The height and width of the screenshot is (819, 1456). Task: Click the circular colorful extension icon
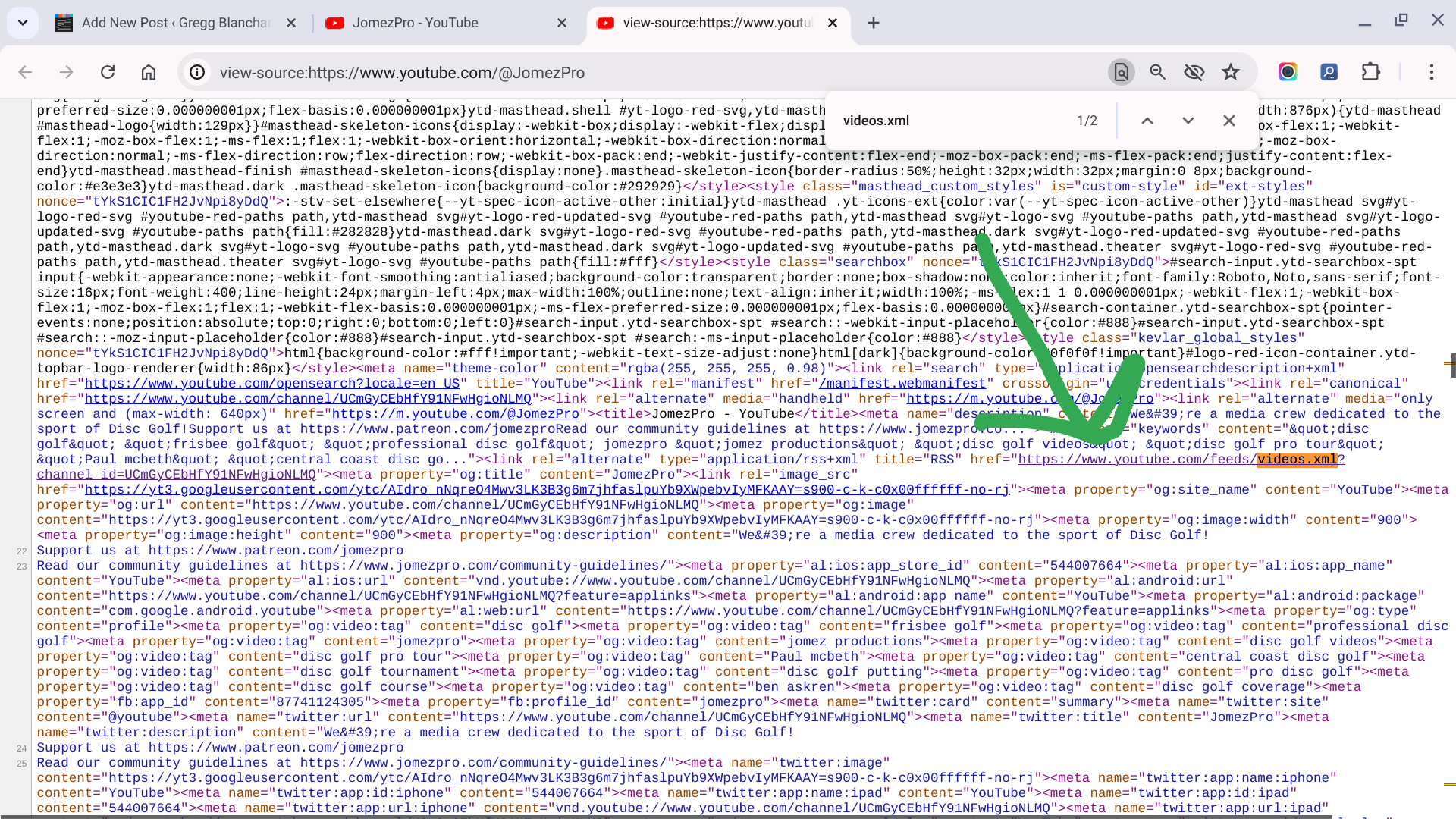click(1288, 72)
